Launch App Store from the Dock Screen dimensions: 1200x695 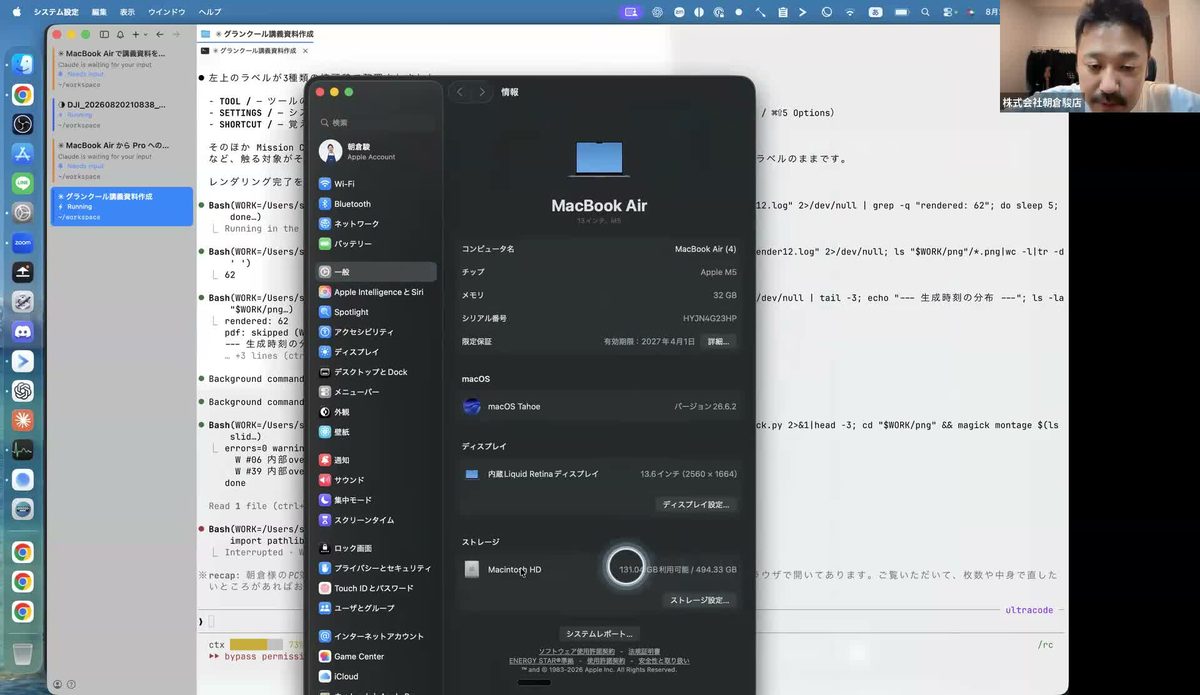(23, 153)
